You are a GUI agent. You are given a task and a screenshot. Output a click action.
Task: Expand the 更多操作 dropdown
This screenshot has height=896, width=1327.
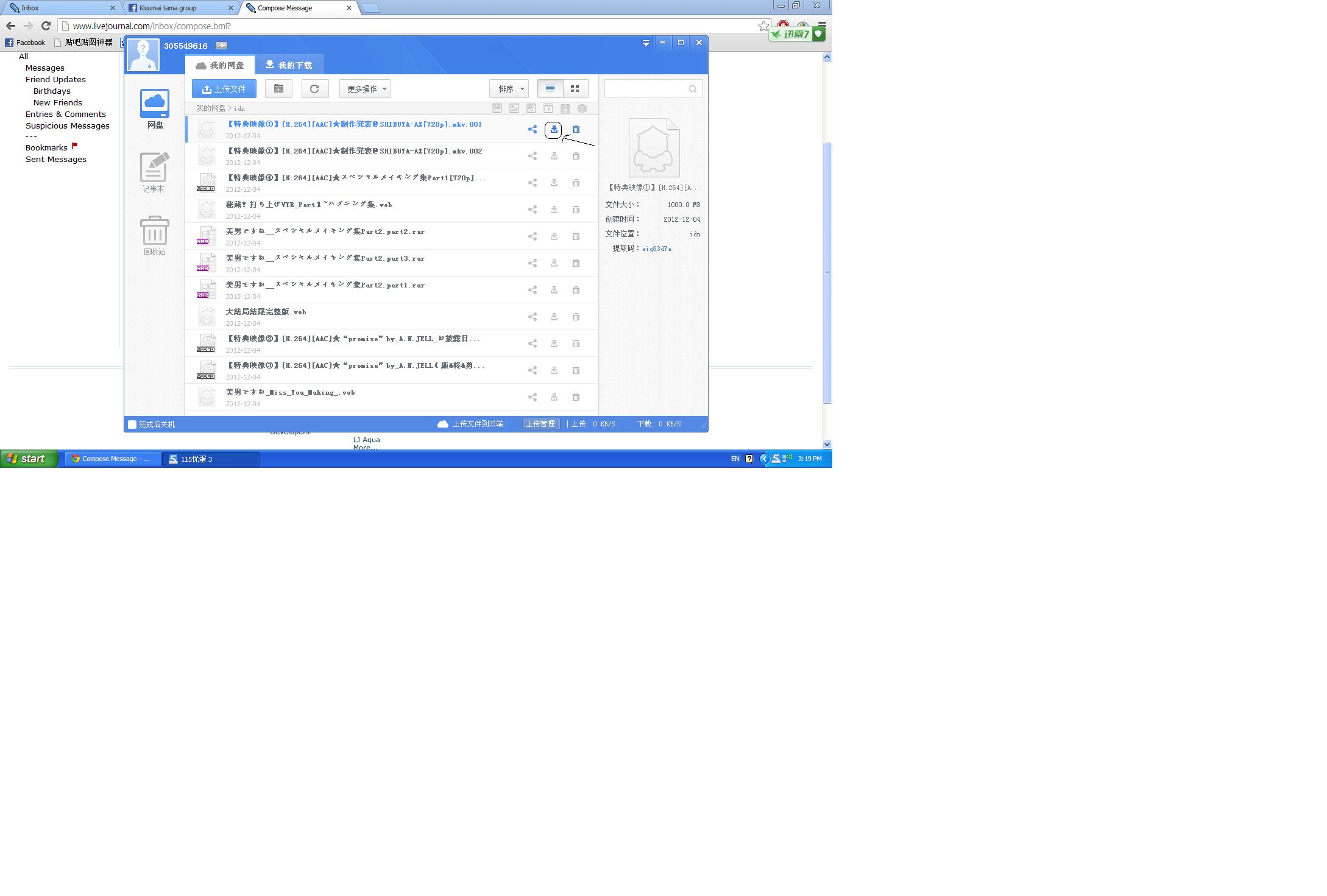(366, 89)
